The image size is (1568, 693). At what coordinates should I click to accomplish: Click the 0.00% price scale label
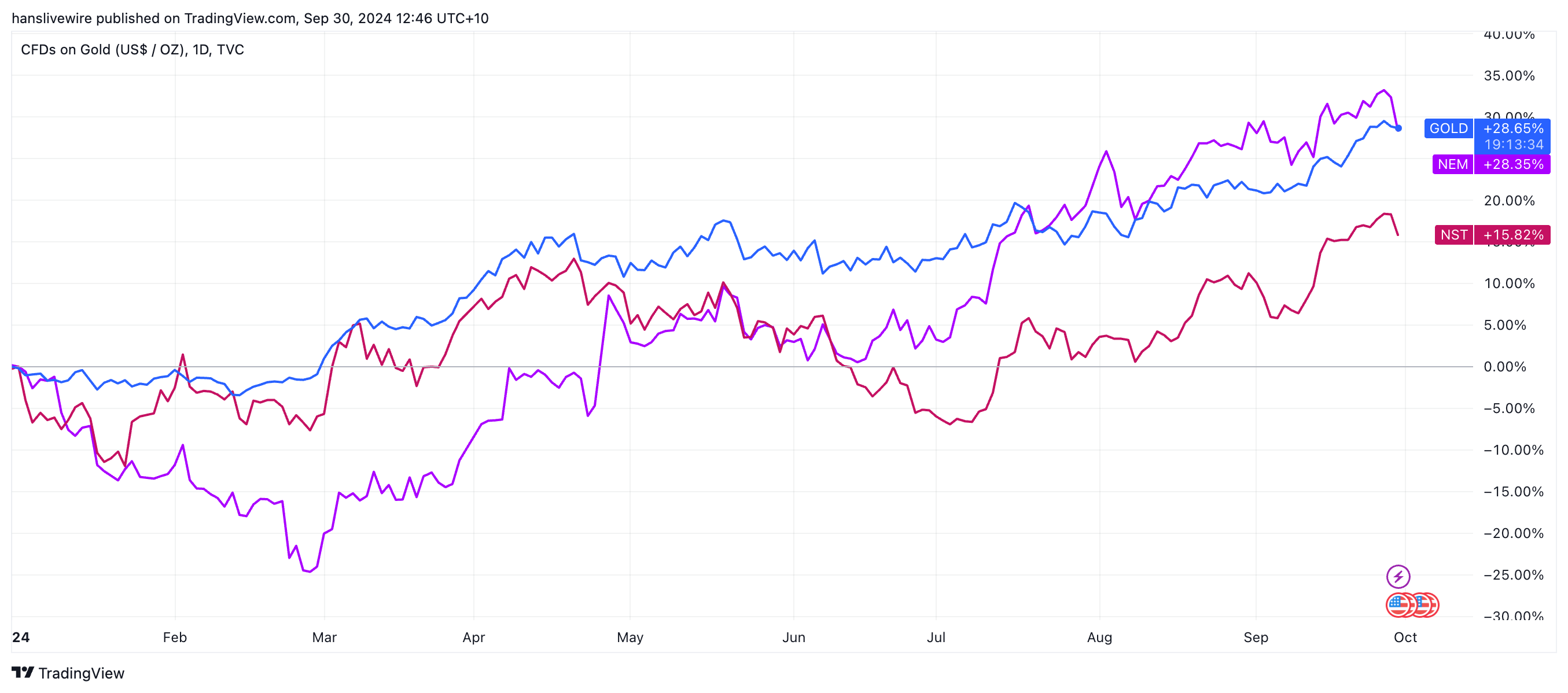tap(1505, 366)
